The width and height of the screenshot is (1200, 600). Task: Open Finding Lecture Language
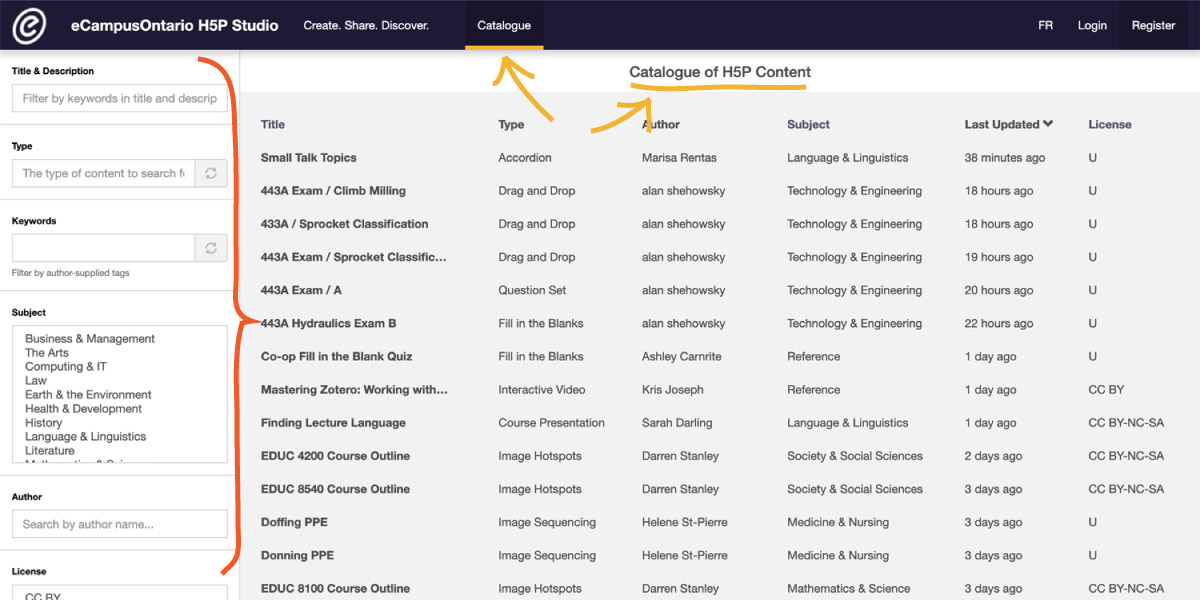click(x=333, y=423)
